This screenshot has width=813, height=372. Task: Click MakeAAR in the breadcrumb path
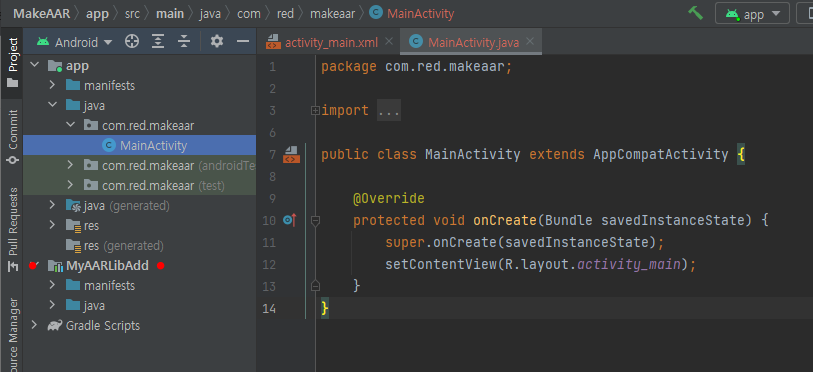click(41, 13)
